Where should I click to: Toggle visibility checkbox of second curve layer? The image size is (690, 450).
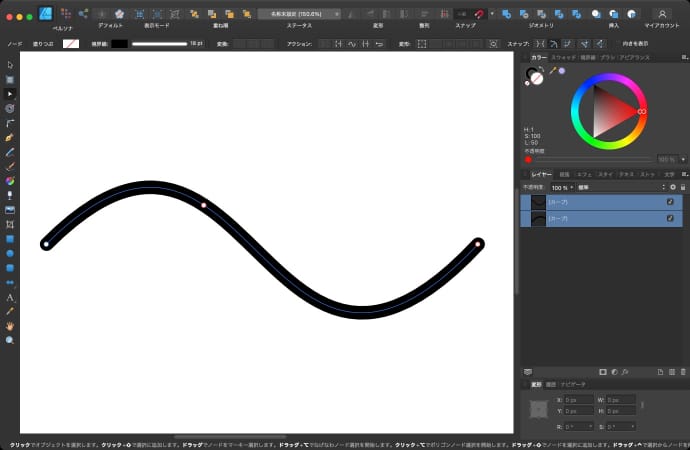pos(670,217)
